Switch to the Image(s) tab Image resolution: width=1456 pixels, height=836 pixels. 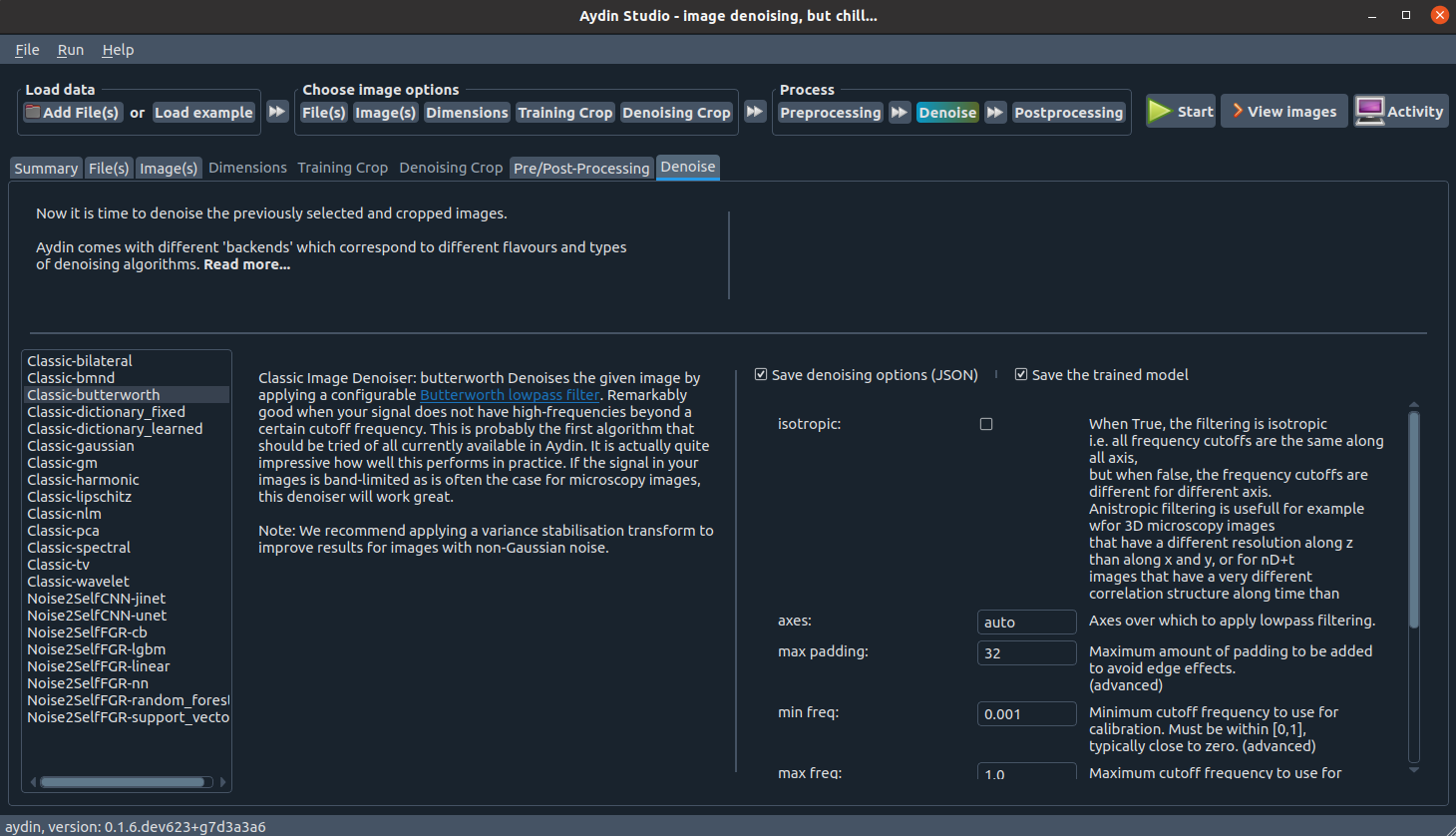169,168
